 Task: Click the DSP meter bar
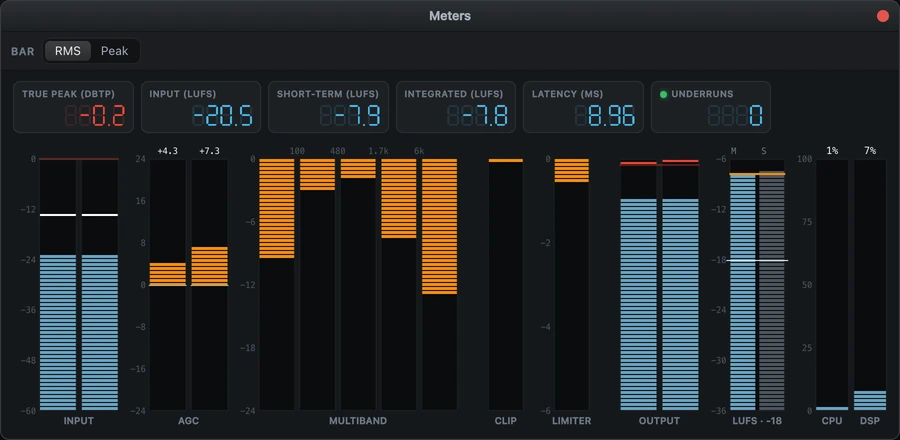(870, 285)
